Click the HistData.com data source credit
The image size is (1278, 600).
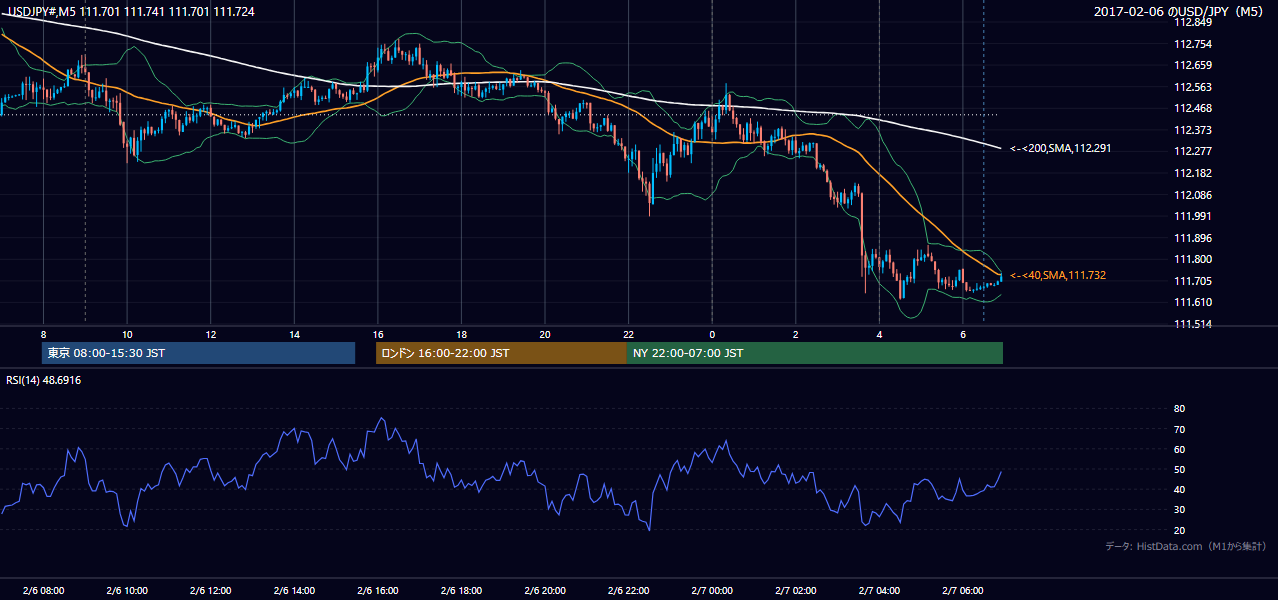coord(1185,546)
